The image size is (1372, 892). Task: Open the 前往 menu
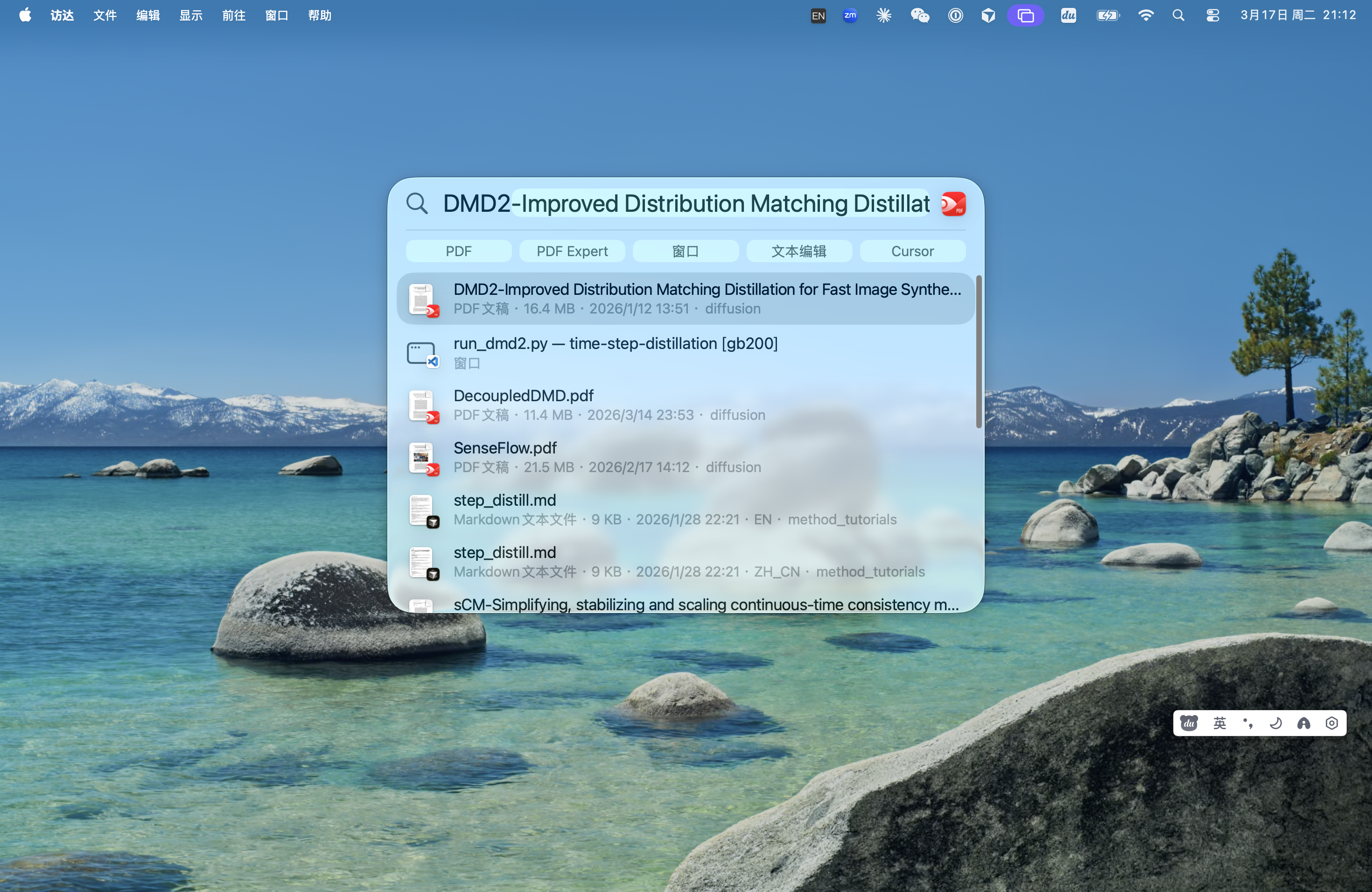[x=233, y=15]
